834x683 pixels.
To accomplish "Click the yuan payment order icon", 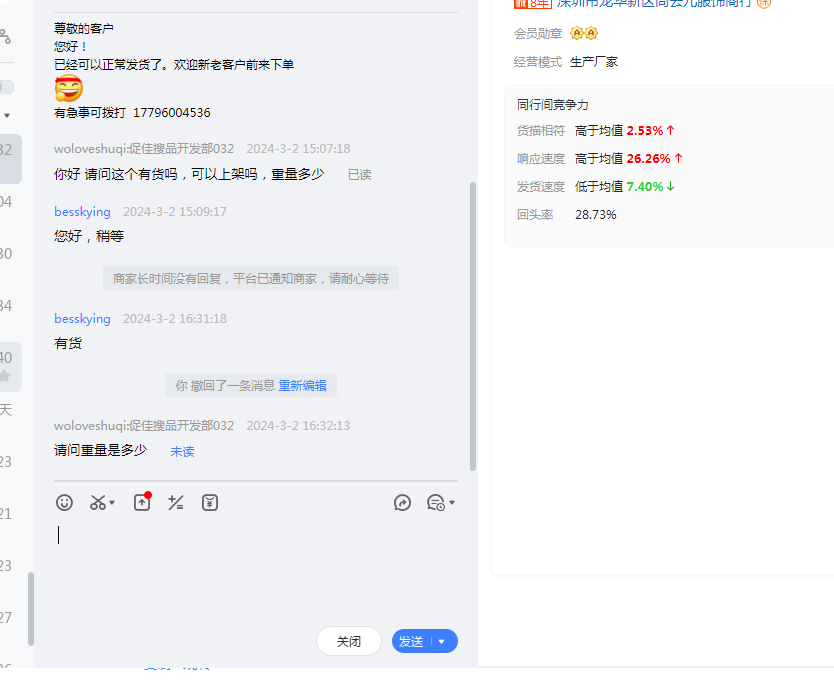I will tap(210, 503).
